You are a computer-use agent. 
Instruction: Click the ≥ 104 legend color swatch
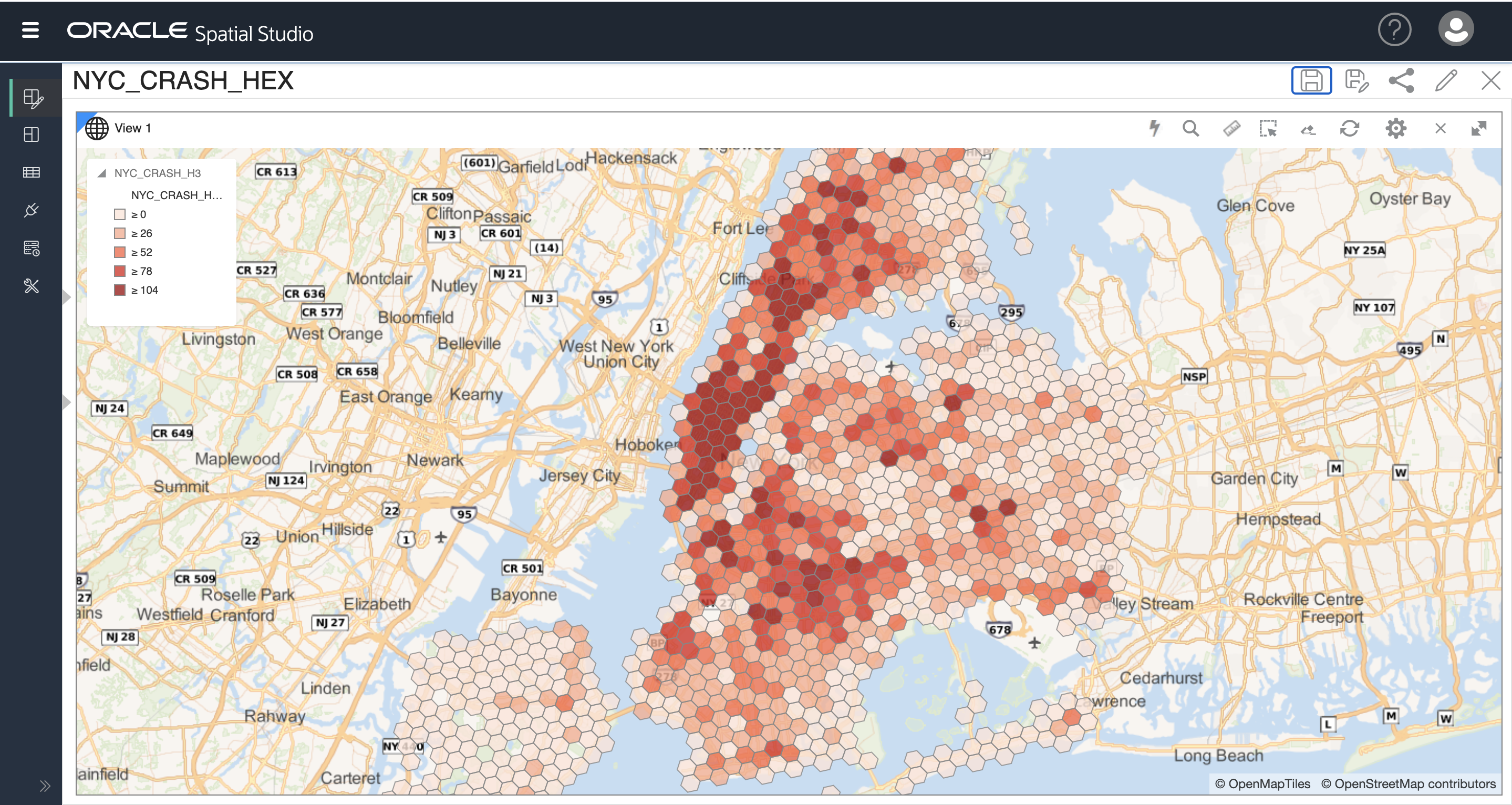tap(120, 290)
